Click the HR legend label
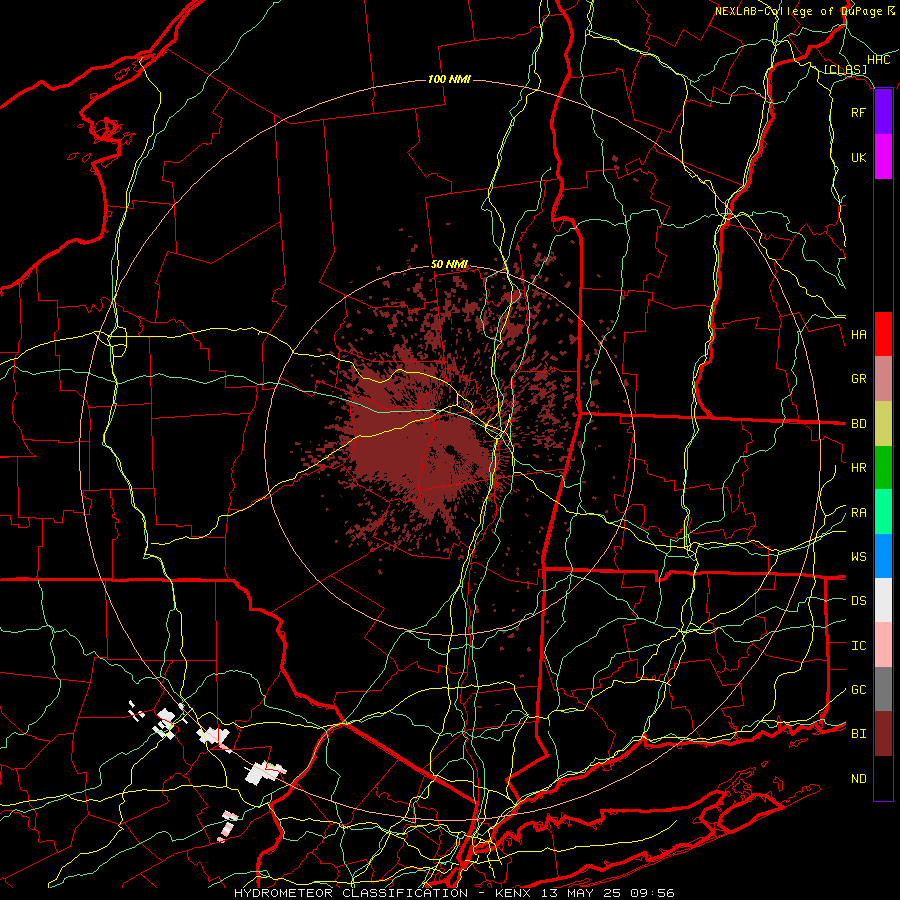This screenshot has width=900, height=900. 858,468
